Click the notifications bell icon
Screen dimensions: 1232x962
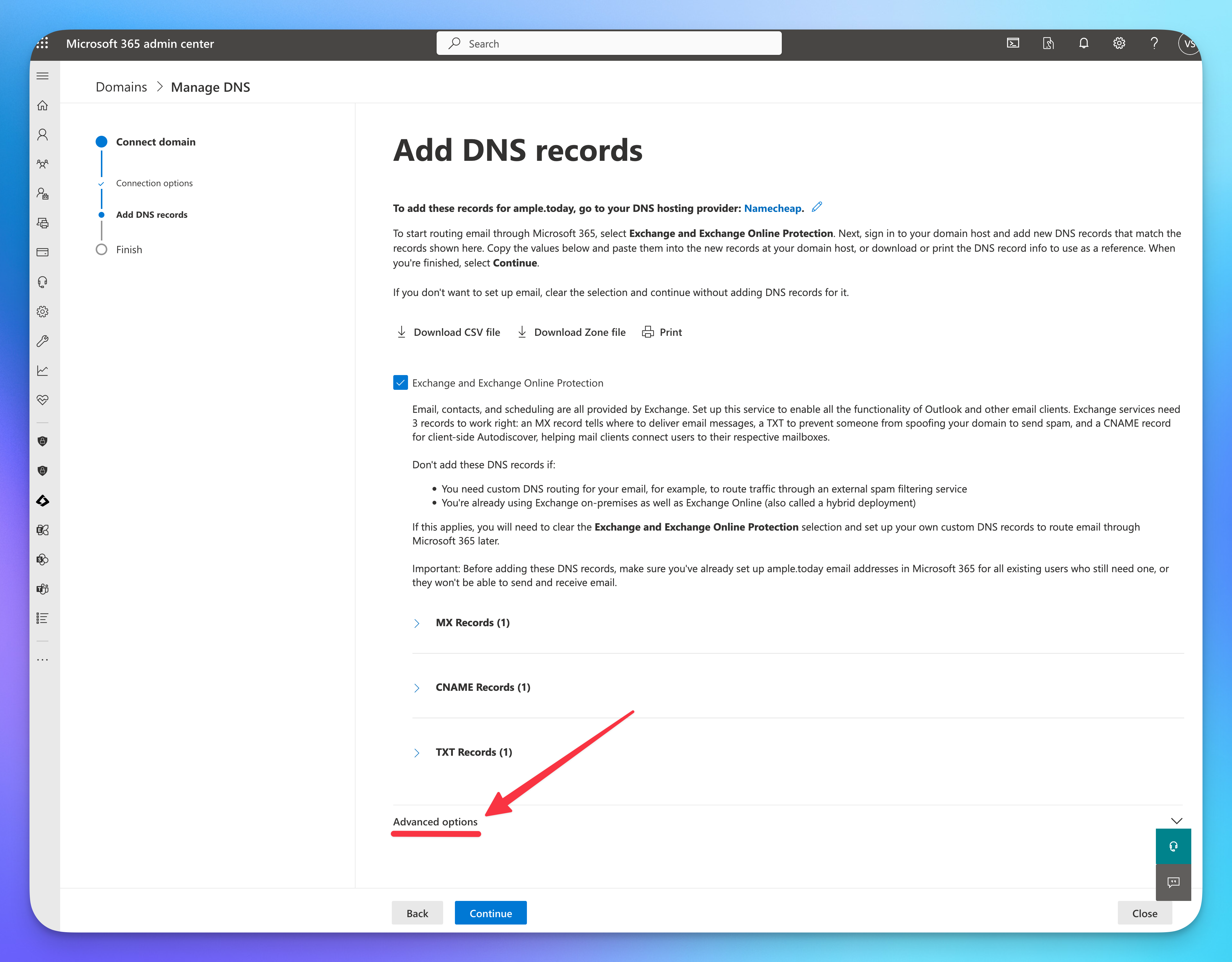(x=1083, y=43)
